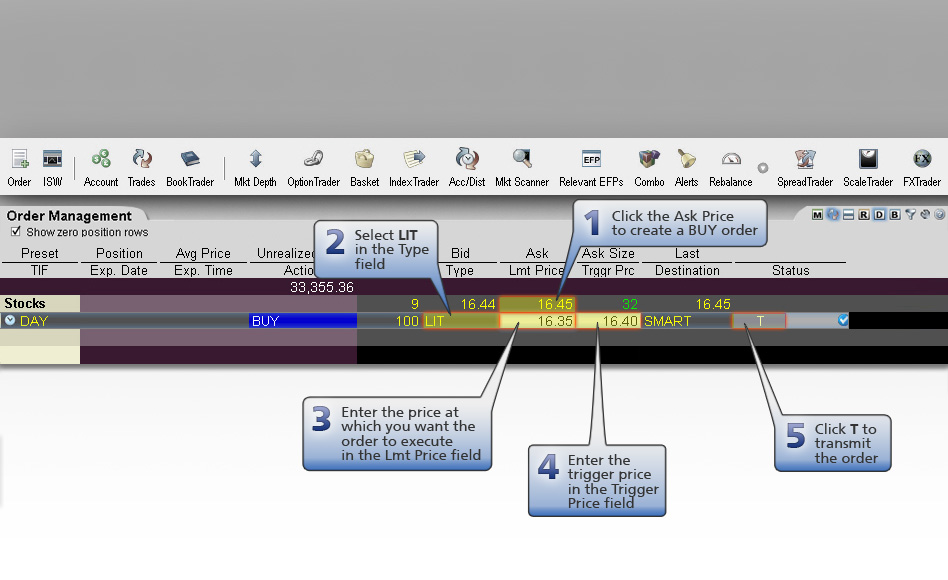
Task: Launch the BookTrader window
Action: point(190,168)
